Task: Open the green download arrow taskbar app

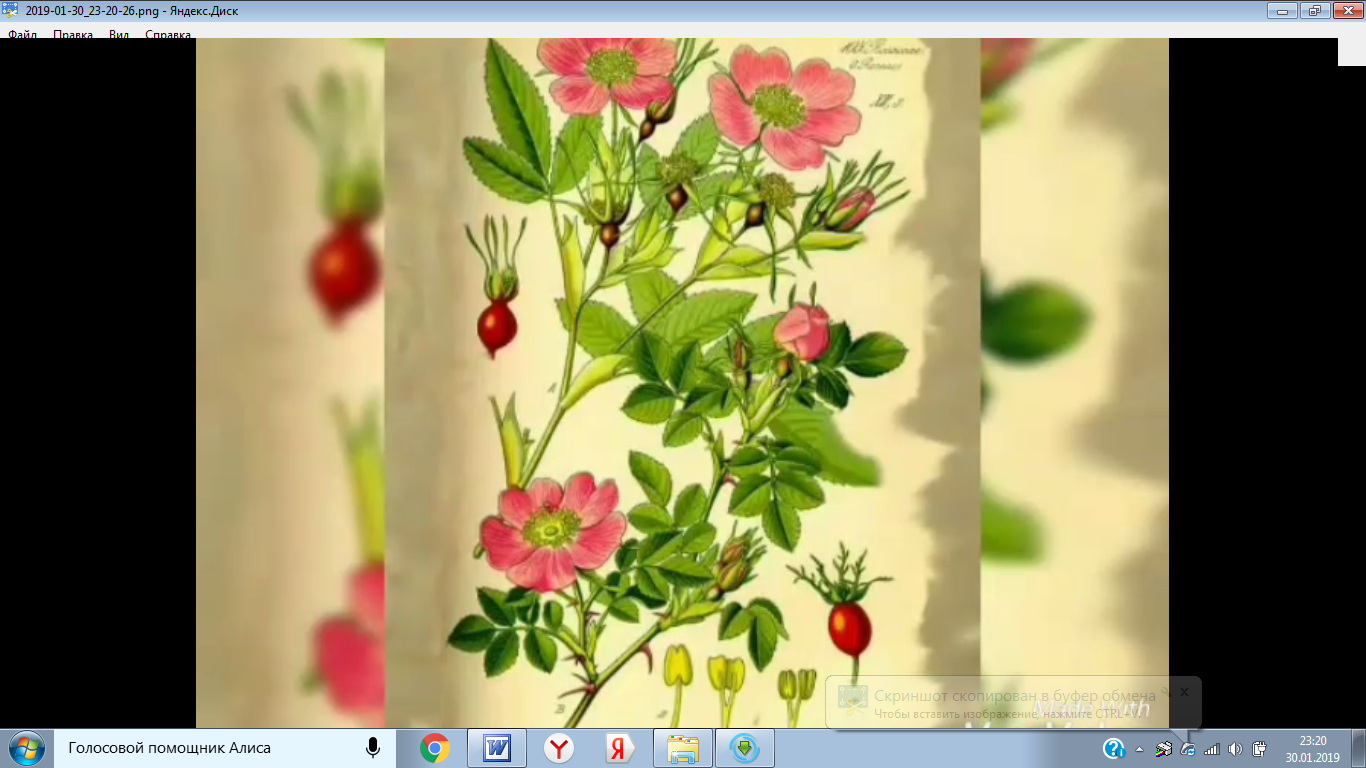Action: point(745,748)
